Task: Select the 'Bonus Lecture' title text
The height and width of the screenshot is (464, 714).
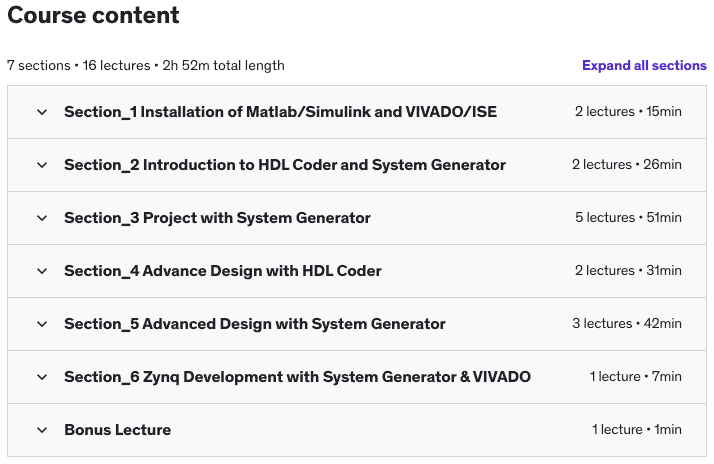Action: 117,430
